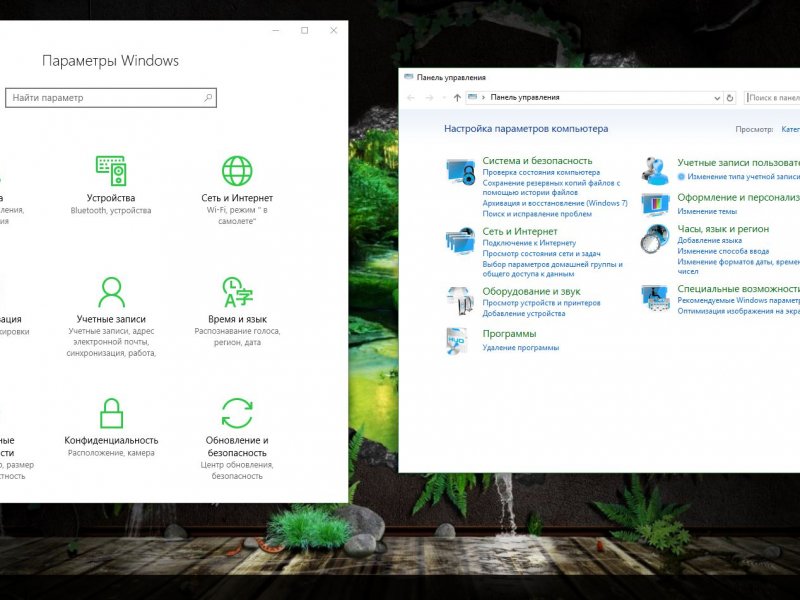800x600 pixels.
Task: Click the magnifier icon in Settings search
Action: pyautogui.click(x=208, y=97)
